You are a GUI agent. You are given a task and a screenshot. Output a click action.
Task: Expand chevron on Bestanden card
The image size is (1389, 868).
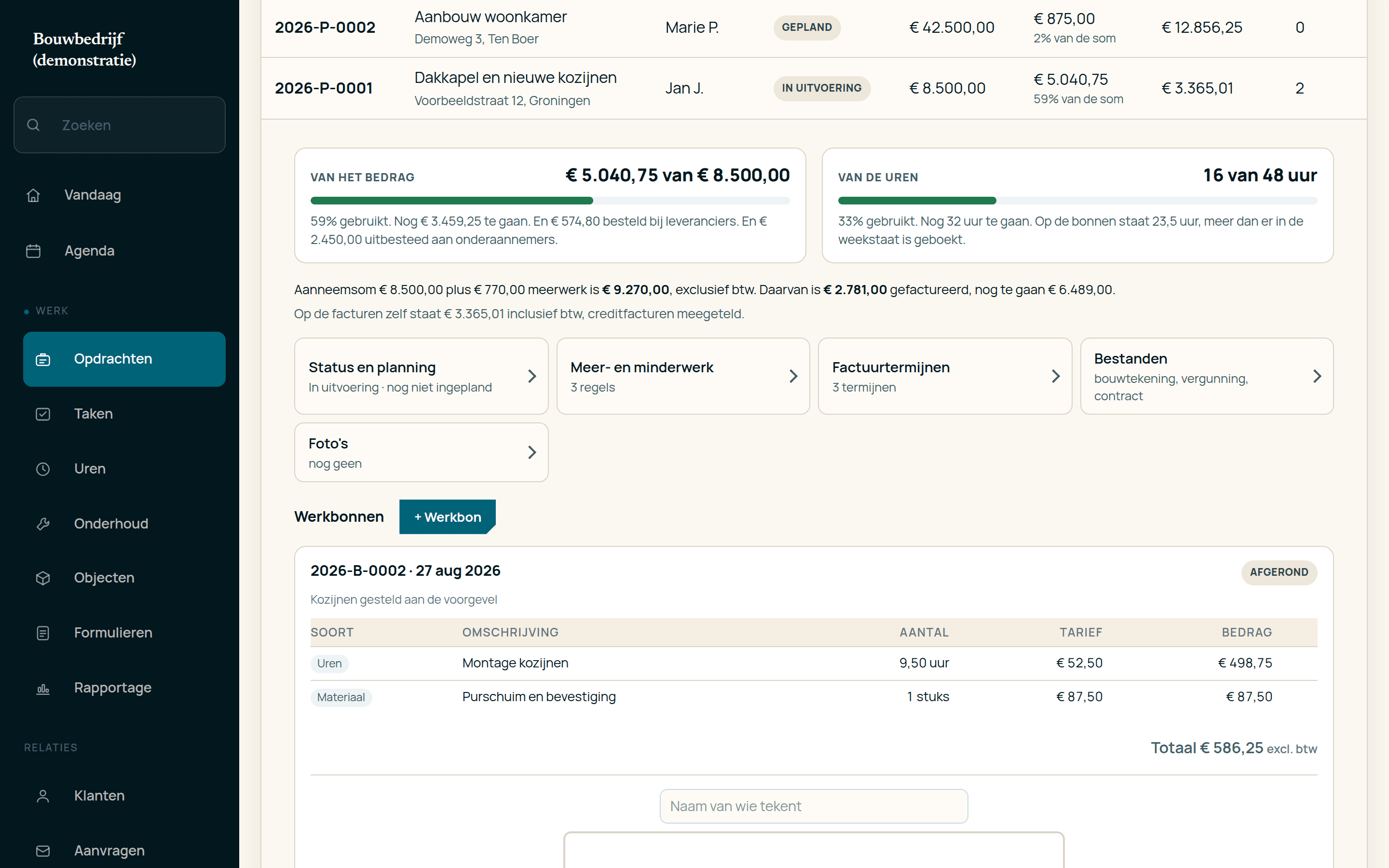click(x=1317, y=376)
